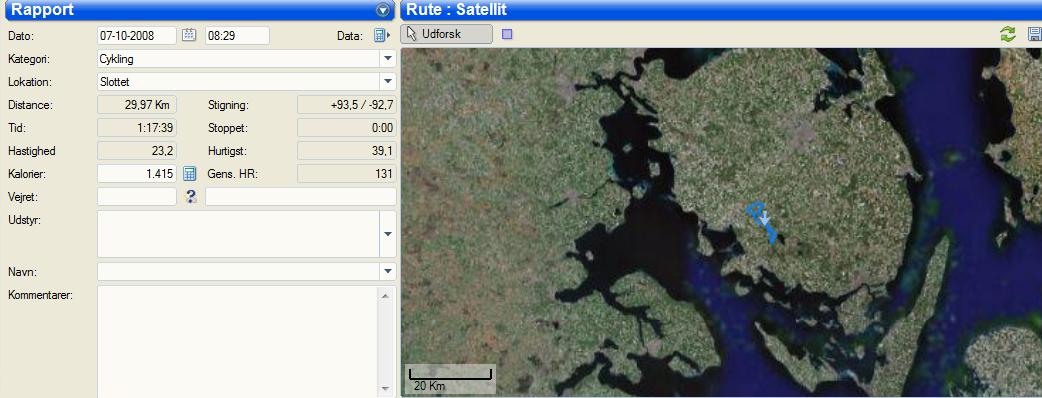Click the Hurtigst value 39,1
This screenshot has height=398, width=1042.
coord(346,151)
